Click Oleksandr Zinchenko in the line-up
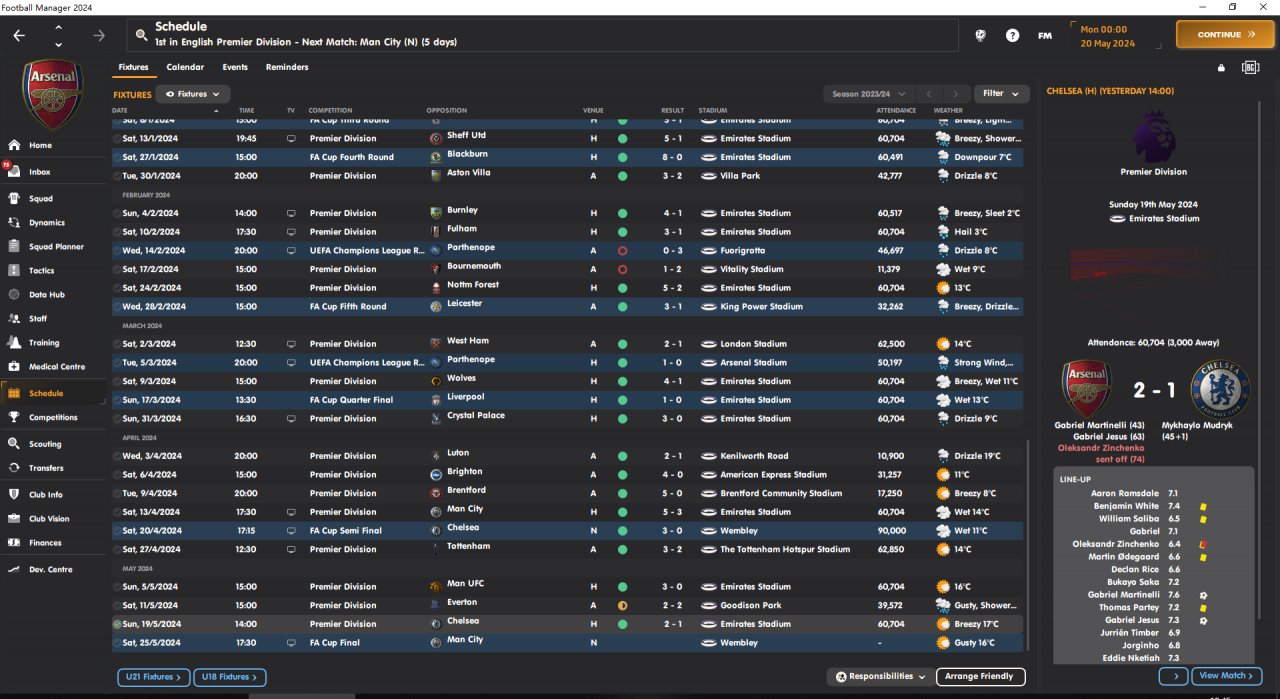The width and height of the screenshot is (1280, 699). point(1118,545)
